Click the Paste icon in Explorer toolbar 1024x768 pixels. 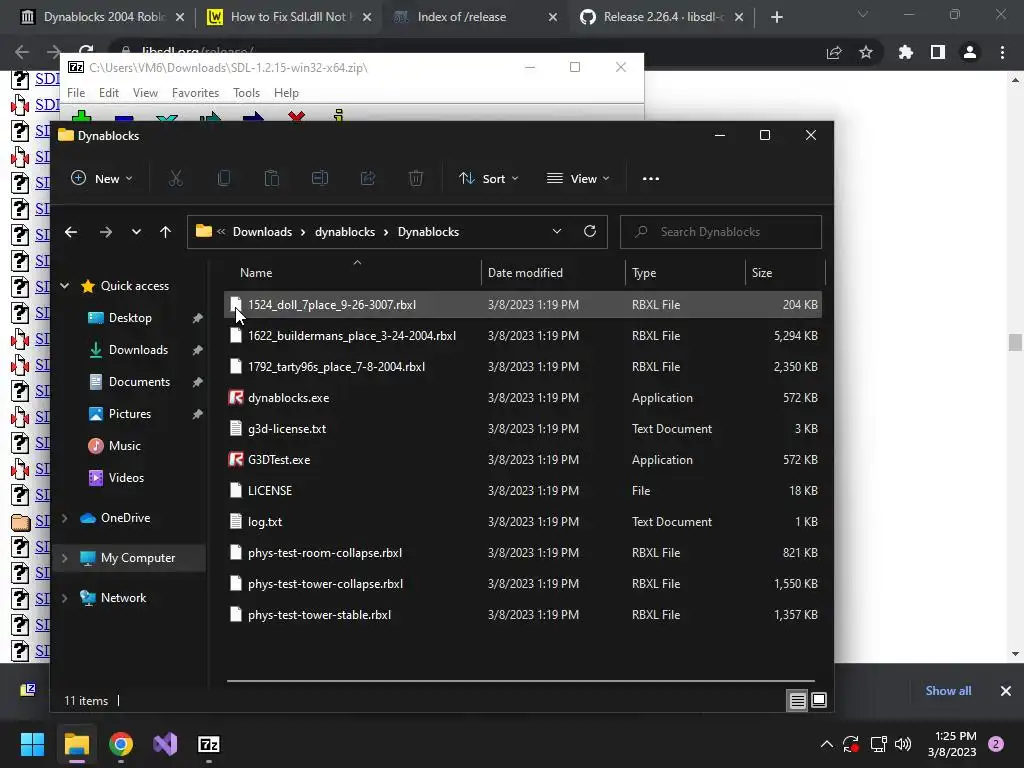(272, 178)
